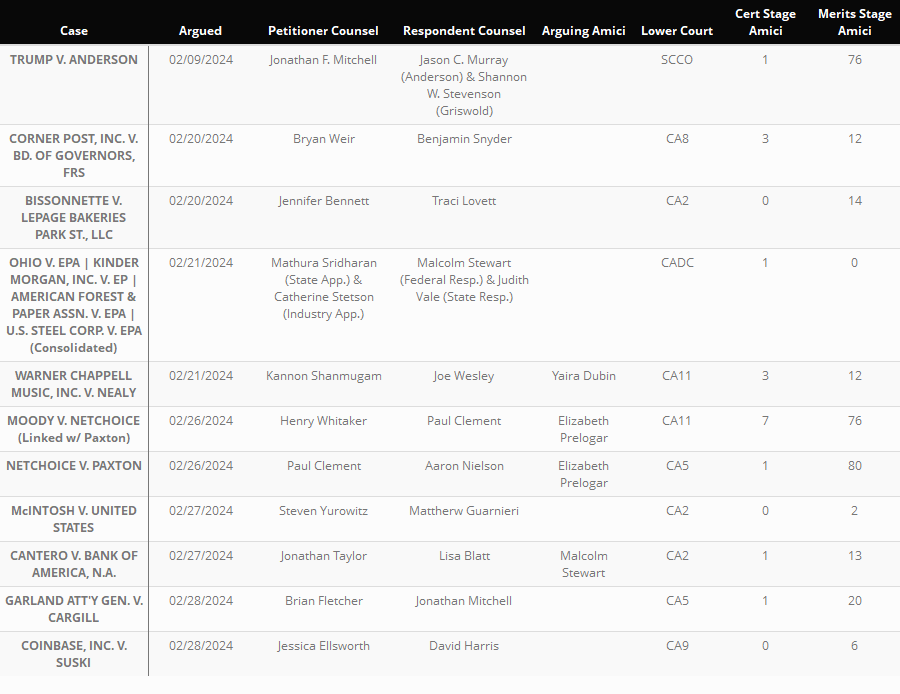The height and width of the screenshot is (694, 900).
Task: Open Trump v. Anderson merits amici count 76
Action: coord(854,60)
